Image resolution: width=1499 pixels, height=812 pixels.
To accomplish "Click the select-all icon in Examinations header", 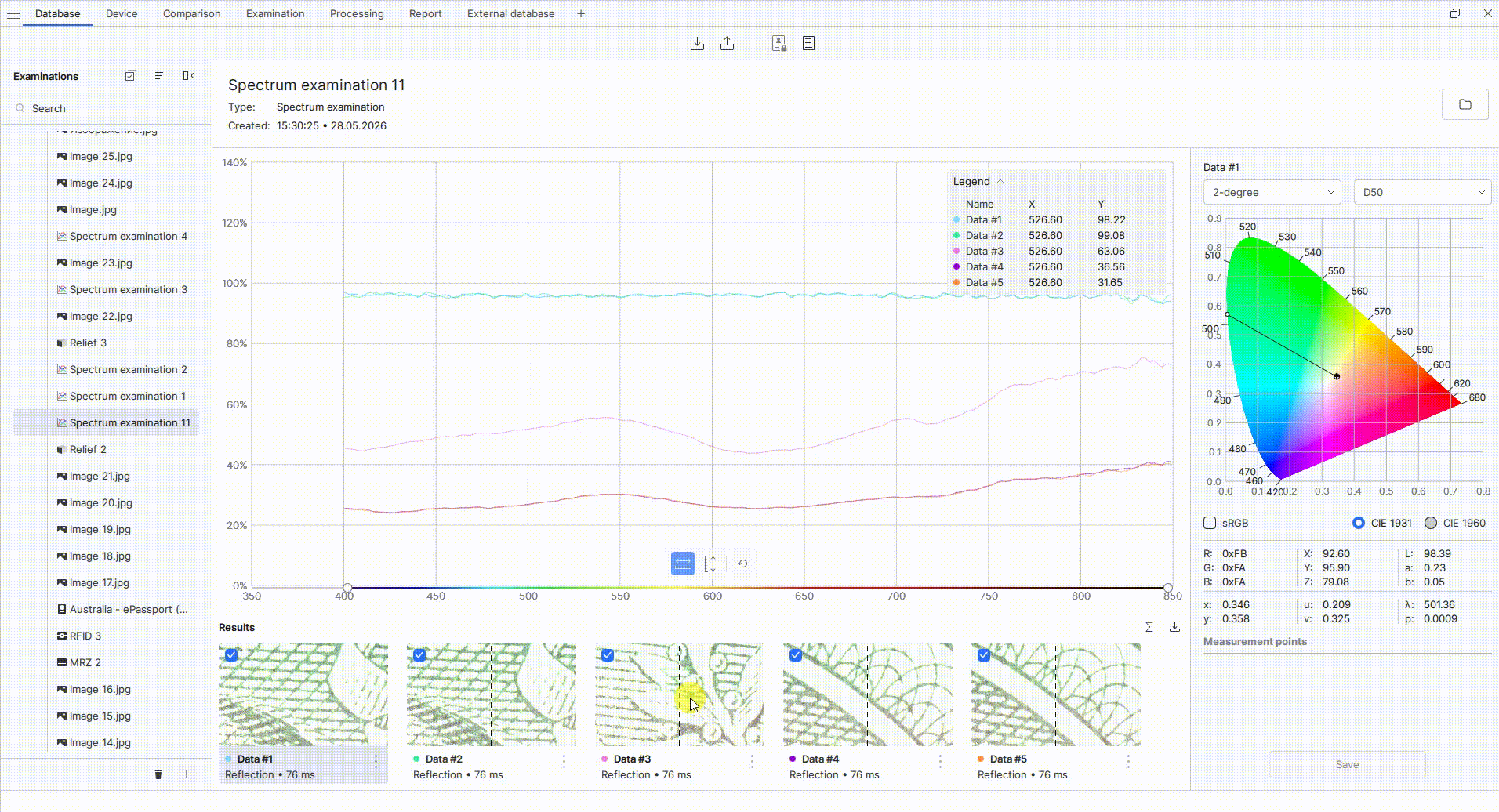I will coord(130,76).
